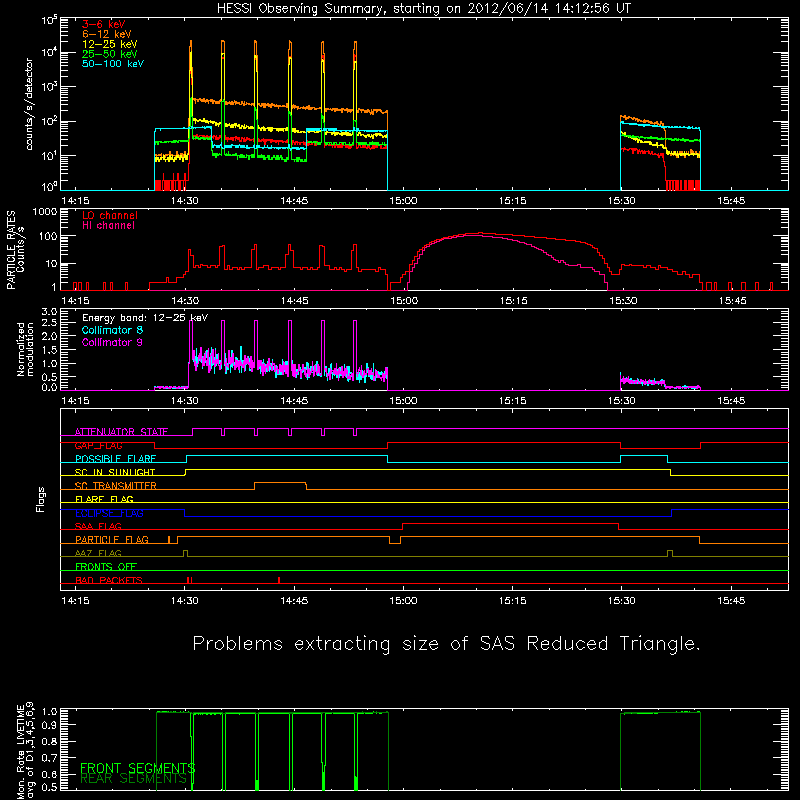Select the 3-6 keV legend label

(x=104, y=24)
